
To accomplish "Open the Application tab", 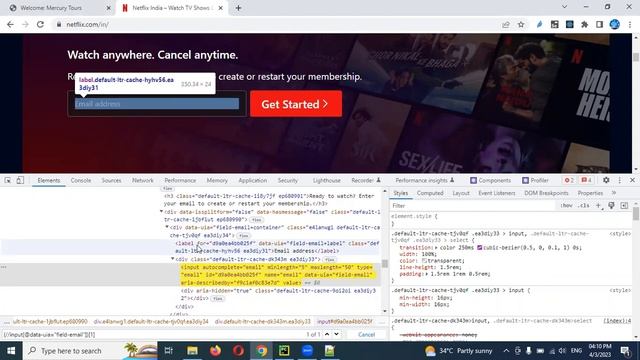I will 253,180.
